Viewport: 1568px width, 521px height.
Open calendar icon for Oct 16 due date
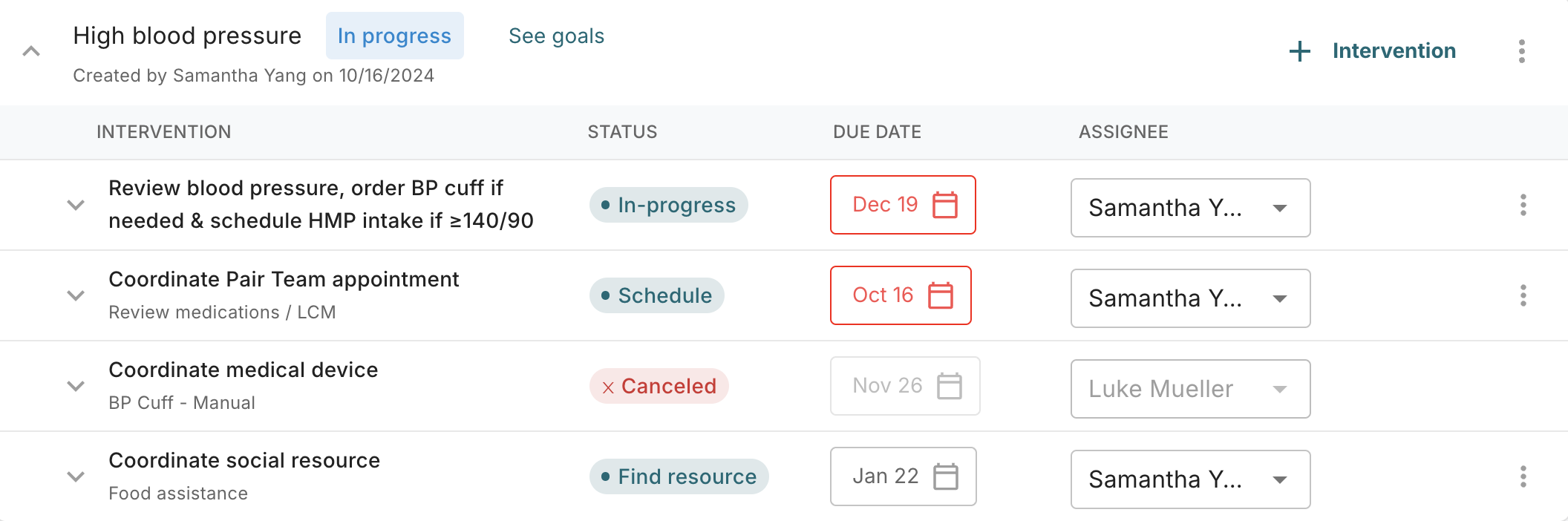pos(940,295)
